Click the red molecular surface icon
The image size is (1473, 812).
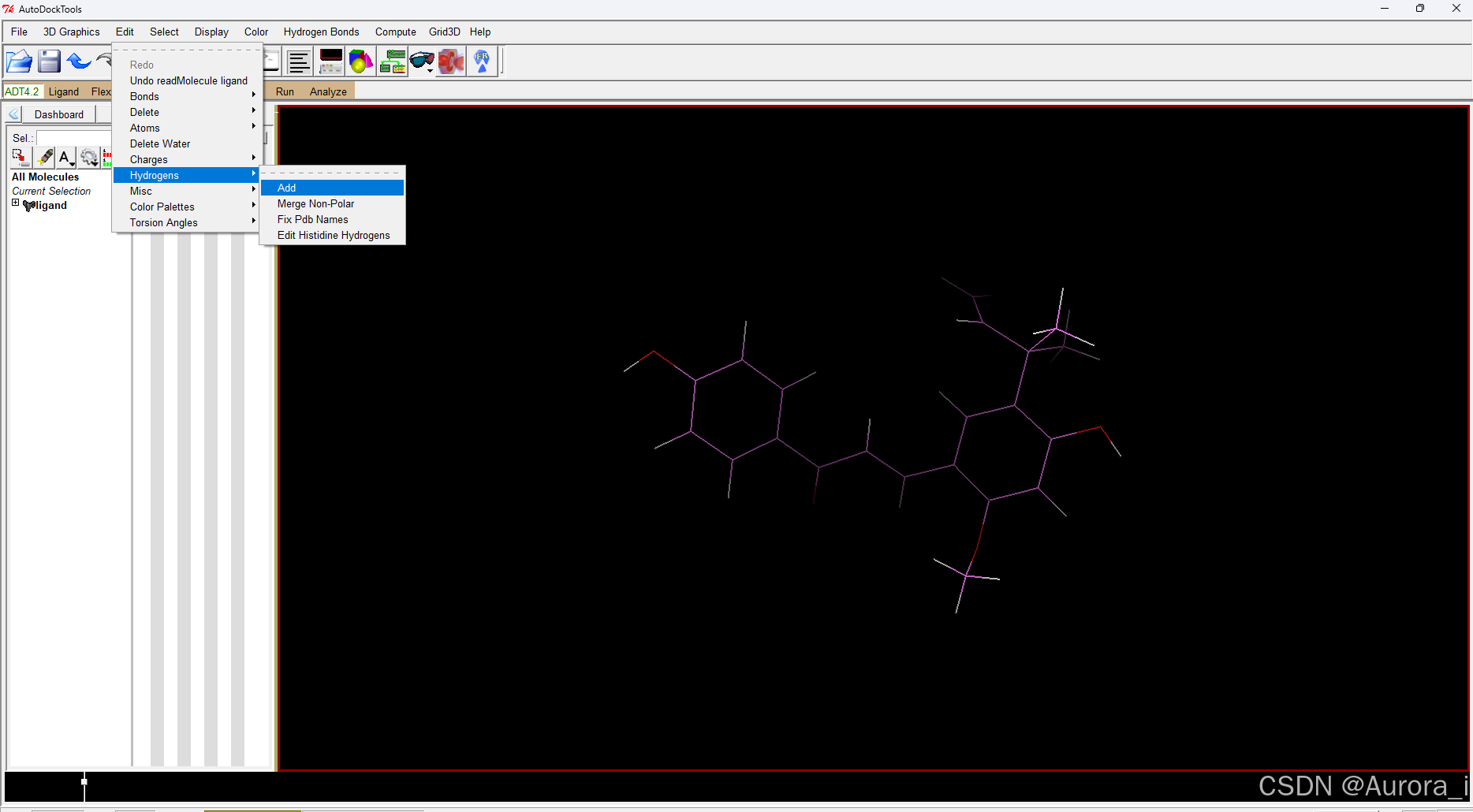[x=452, y=61]
